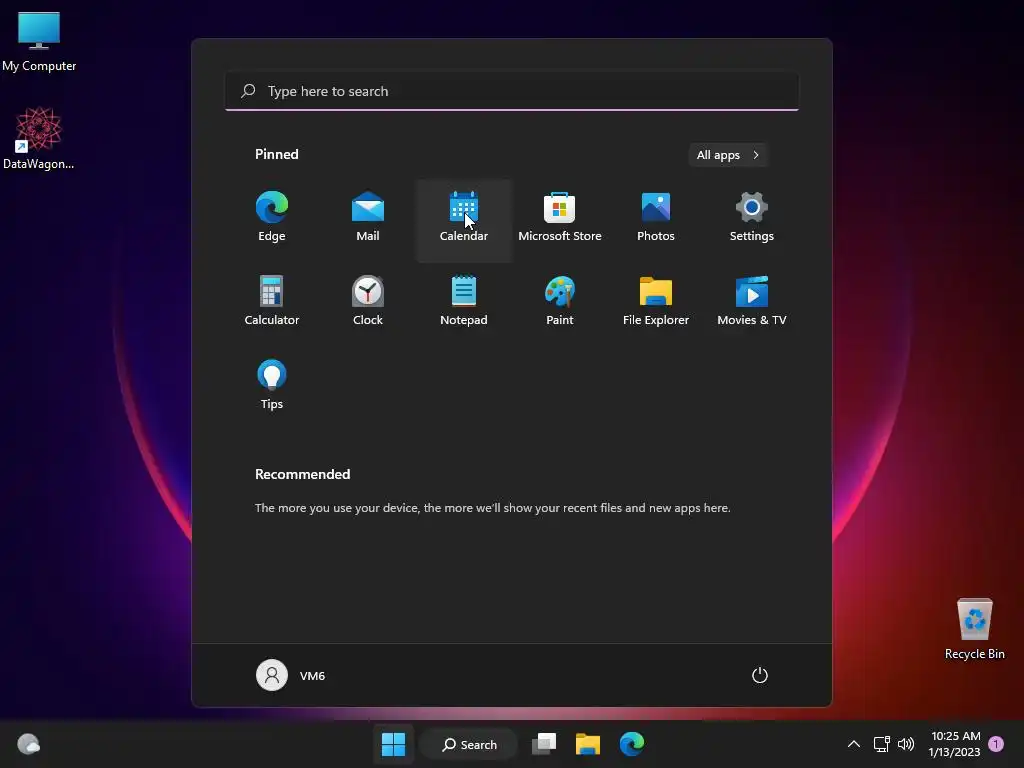Select the DataWagon desktop shortcut
1024x768 pixels.
(38, 138)
